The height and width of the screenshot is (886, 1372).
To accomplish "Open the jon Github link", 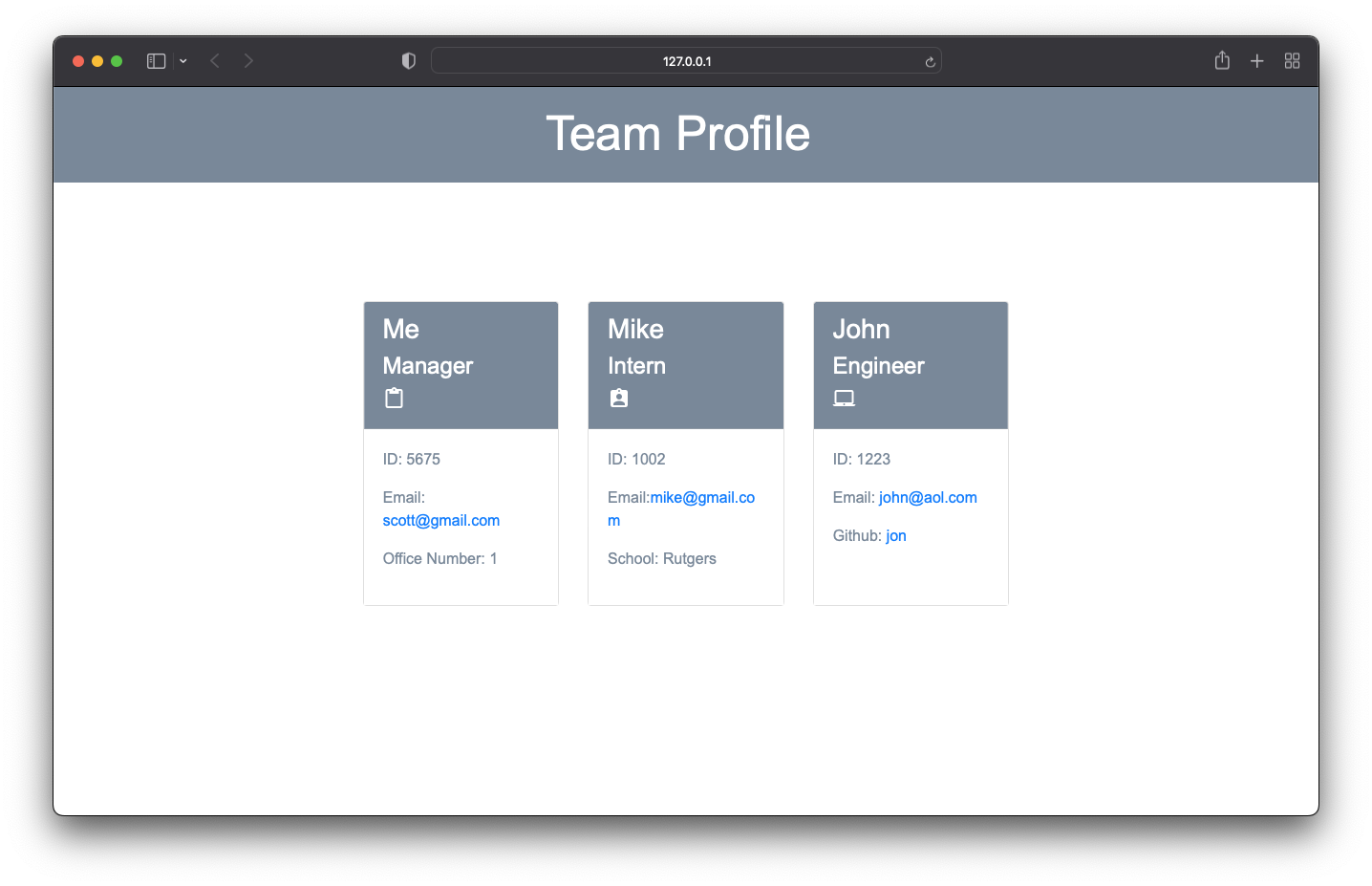I will pyautogui.click(x=895, y=535).
